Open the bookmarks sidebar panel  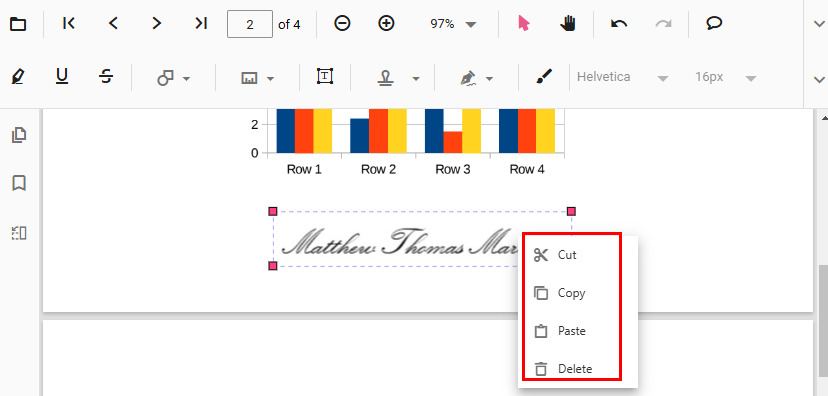[19, 183]
